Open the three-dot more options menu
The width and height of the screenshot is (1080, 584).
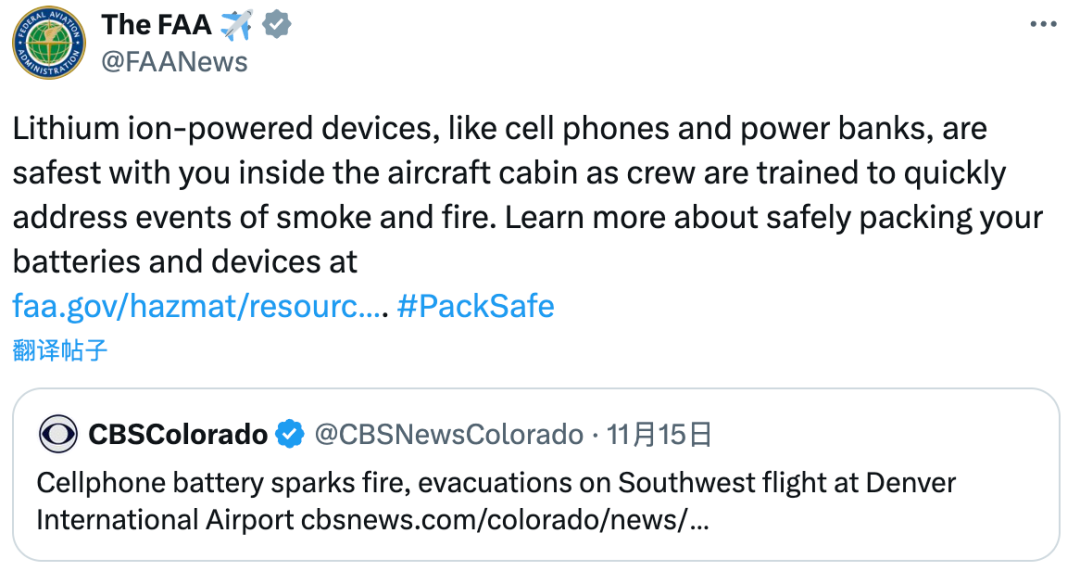click(x=1043, y=25)
